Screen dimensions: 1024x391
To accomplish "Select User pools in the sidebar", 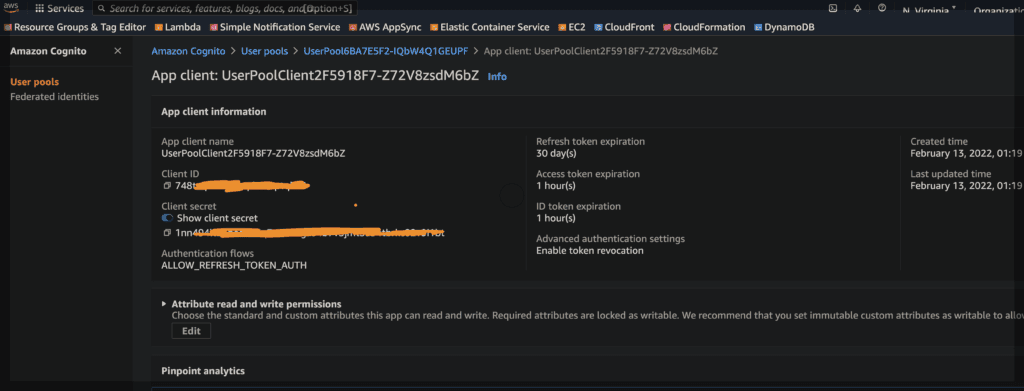I will [x=35, y=82].
